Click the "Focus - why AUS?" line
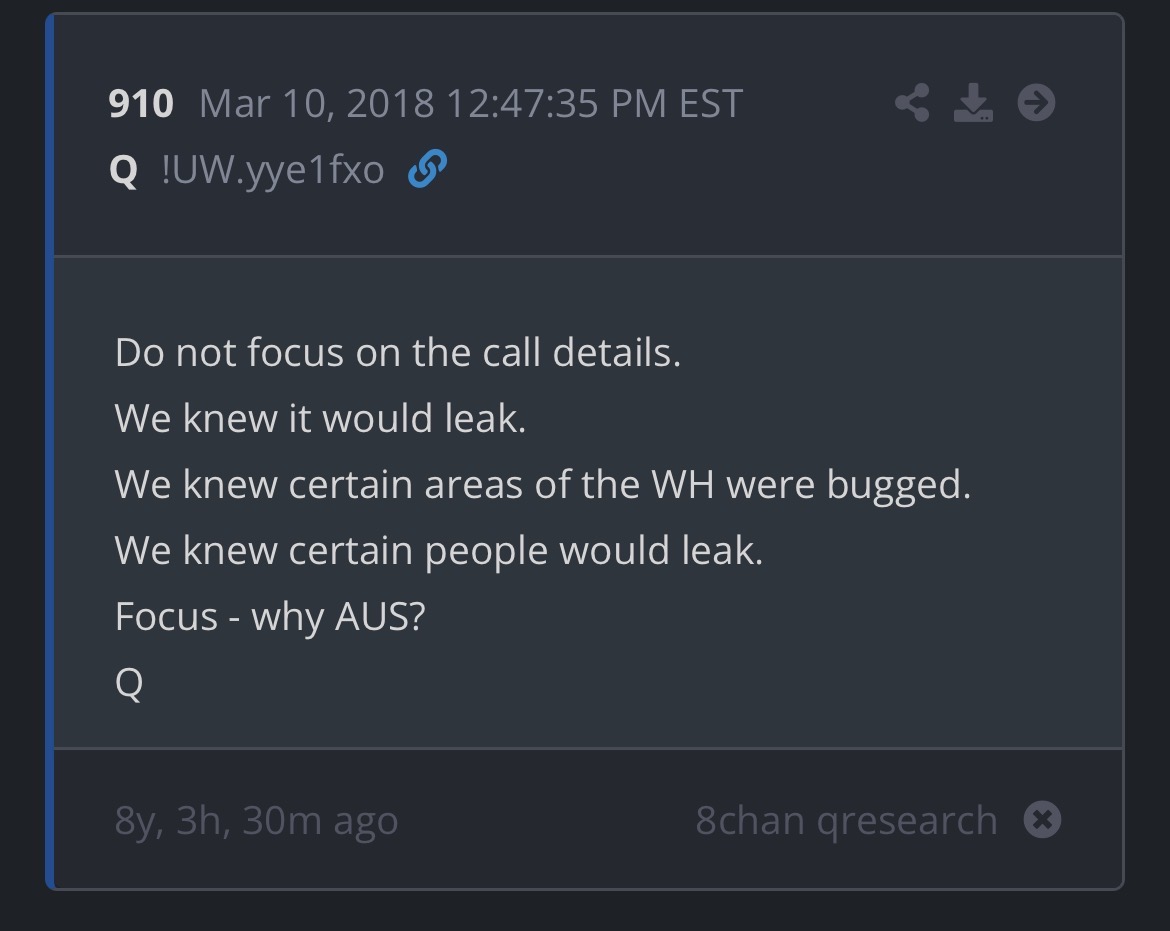The width and height of the screenshot is (1170, 931). pyautogui.click(x=270, y=616)
